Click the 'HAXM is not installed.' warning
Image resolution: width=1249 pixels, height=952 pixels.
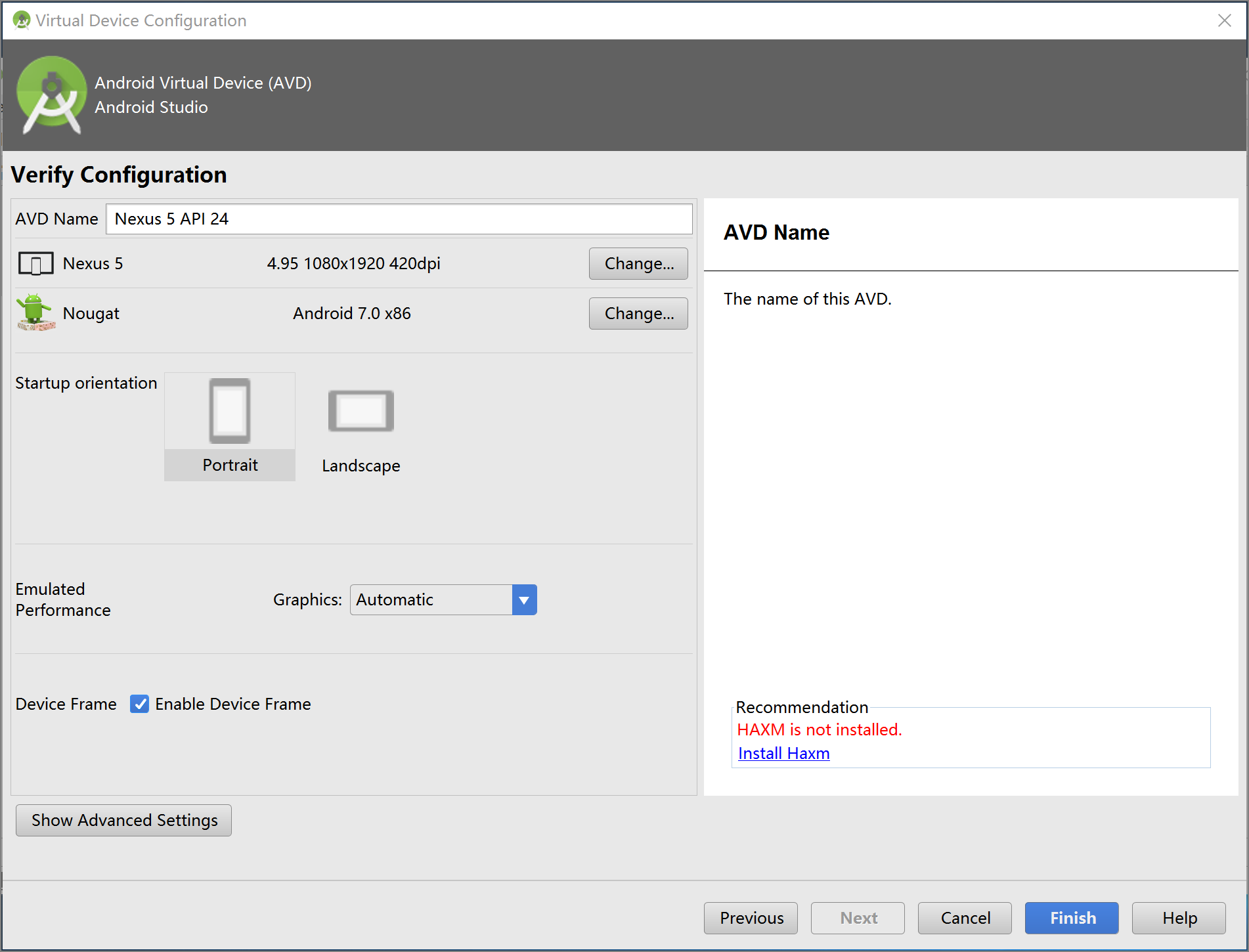(x=820, y=729)
